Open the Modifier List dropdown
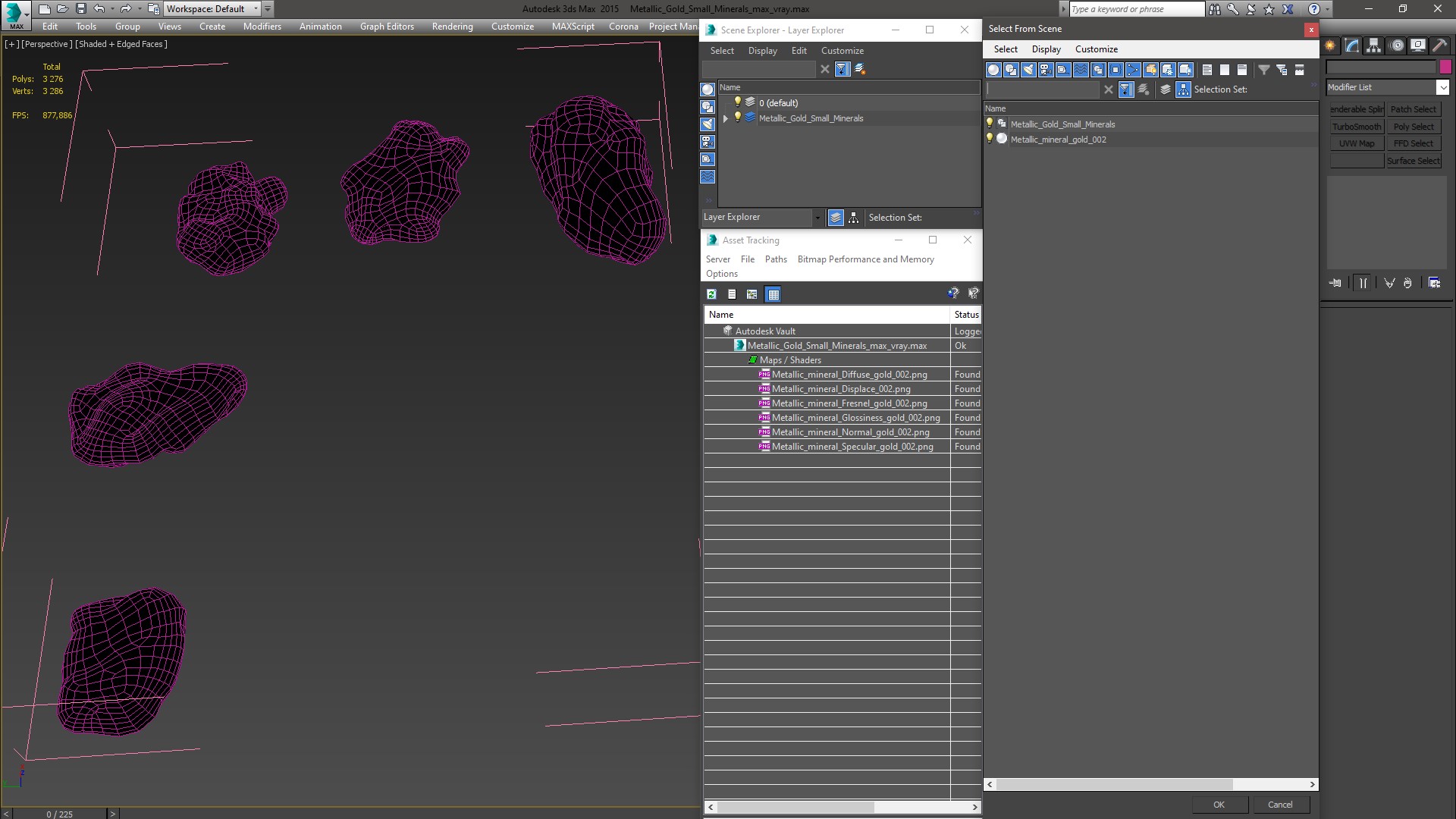Screen dimensions: 1456x819 (x=1442, y=87)
